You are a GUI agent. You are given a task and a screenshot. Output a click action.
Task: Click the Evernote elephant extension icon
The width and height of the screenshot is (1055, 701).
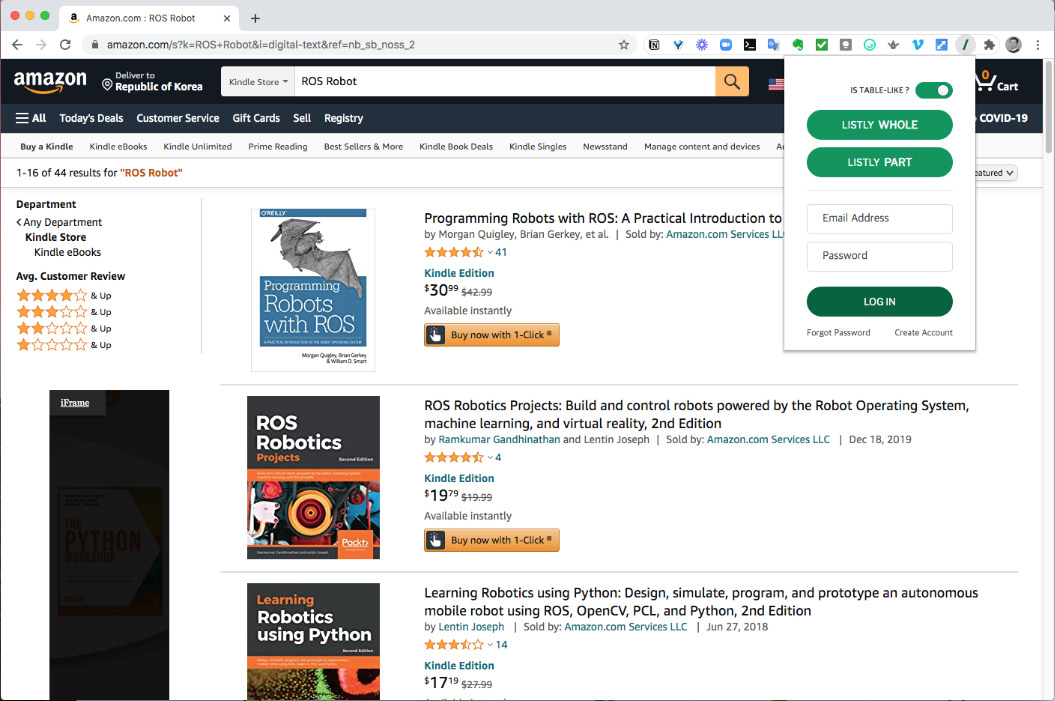click(x=798, y=45)
